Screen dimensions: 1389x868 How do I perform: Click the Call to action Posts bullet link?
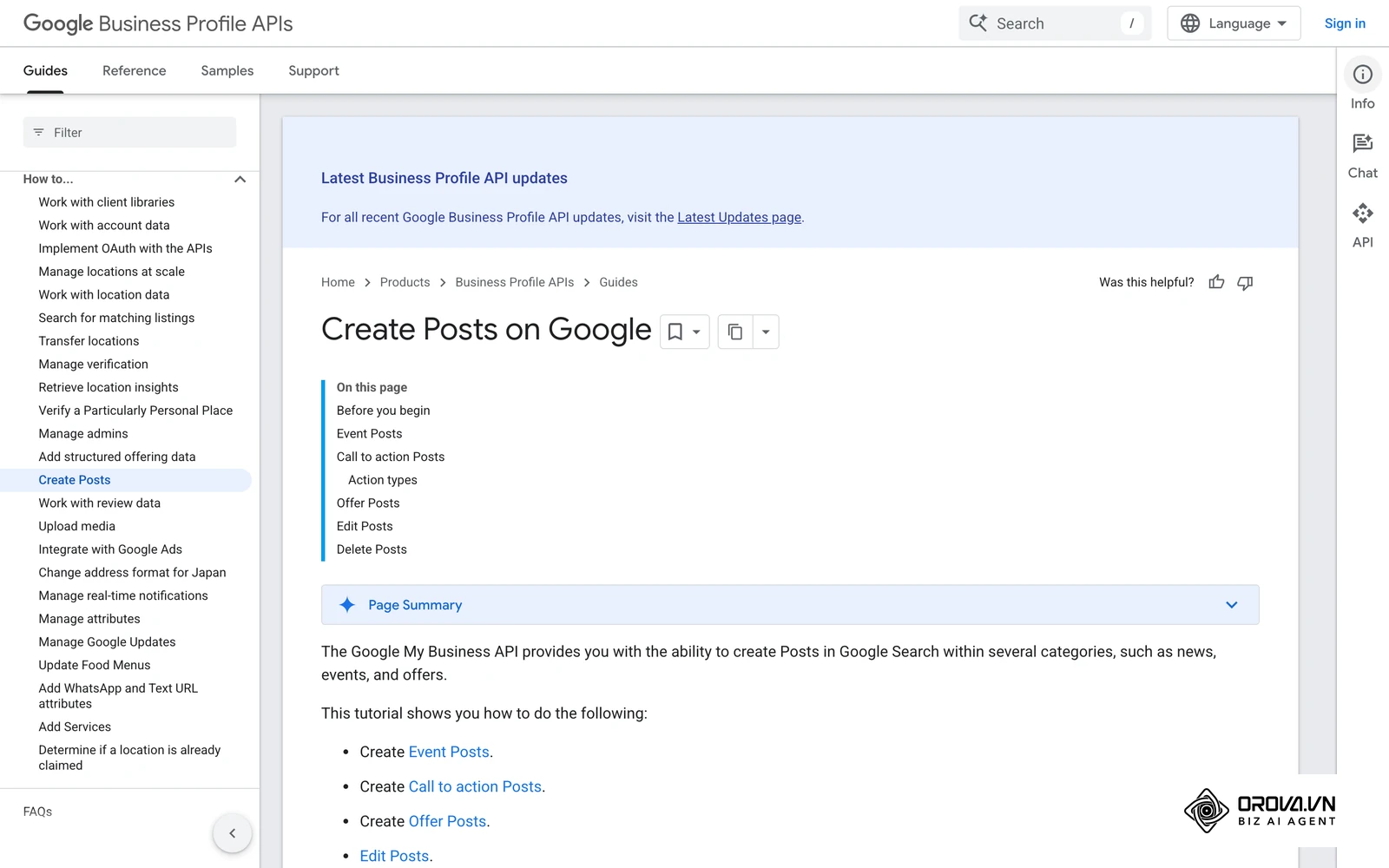pyautogui.click(x=475, y=786)
